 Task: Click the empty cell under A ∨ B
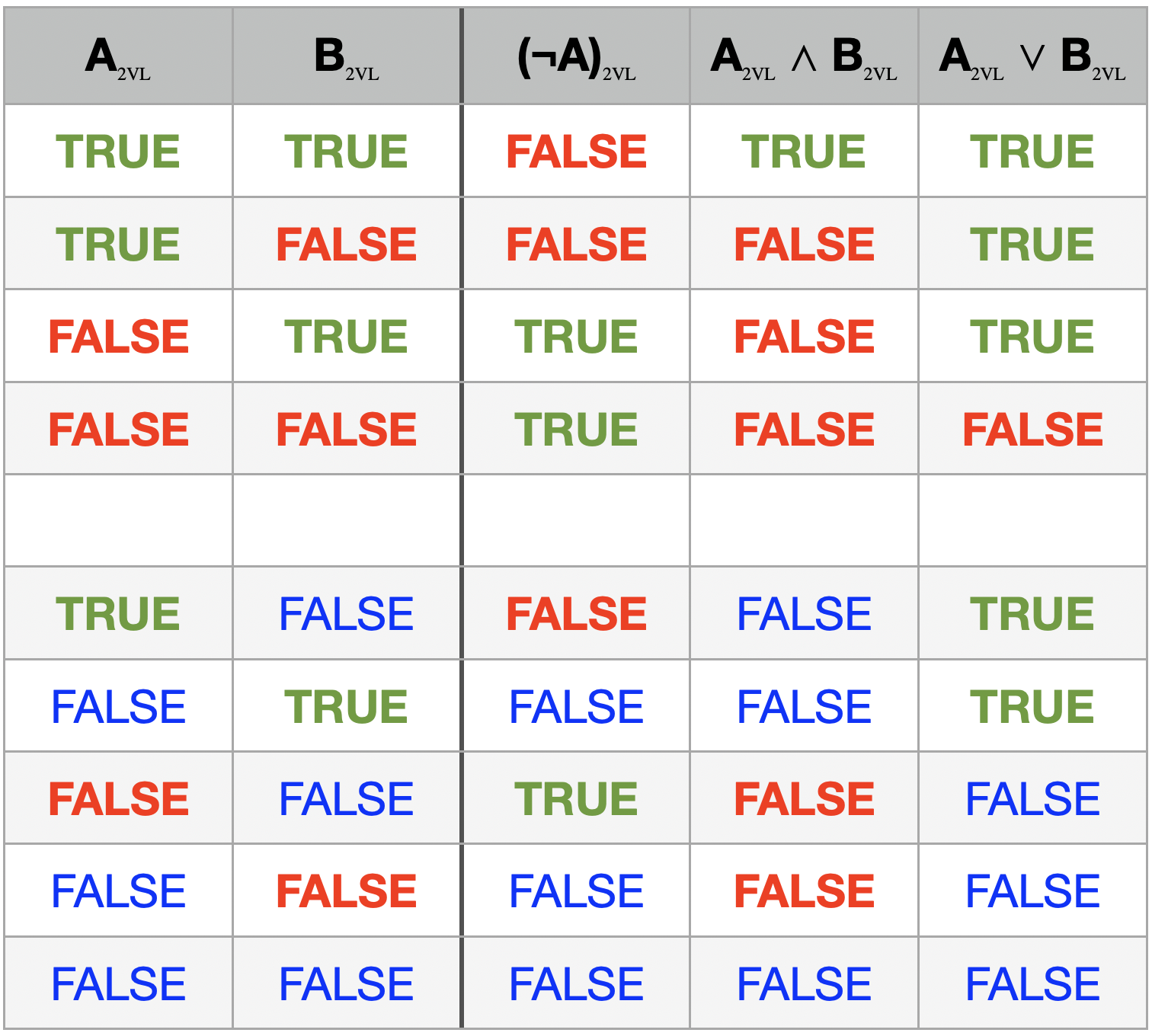[x=1032, y=521]
